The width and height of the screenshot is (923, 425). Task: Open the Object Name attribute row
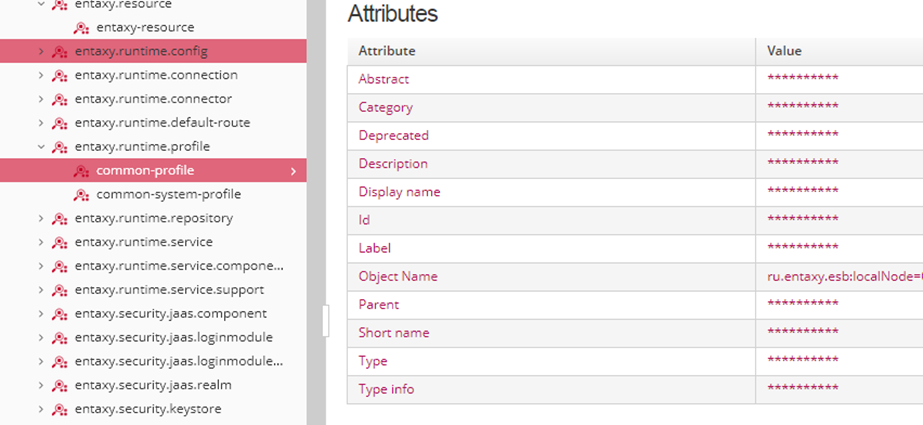[x=398, y=276]
